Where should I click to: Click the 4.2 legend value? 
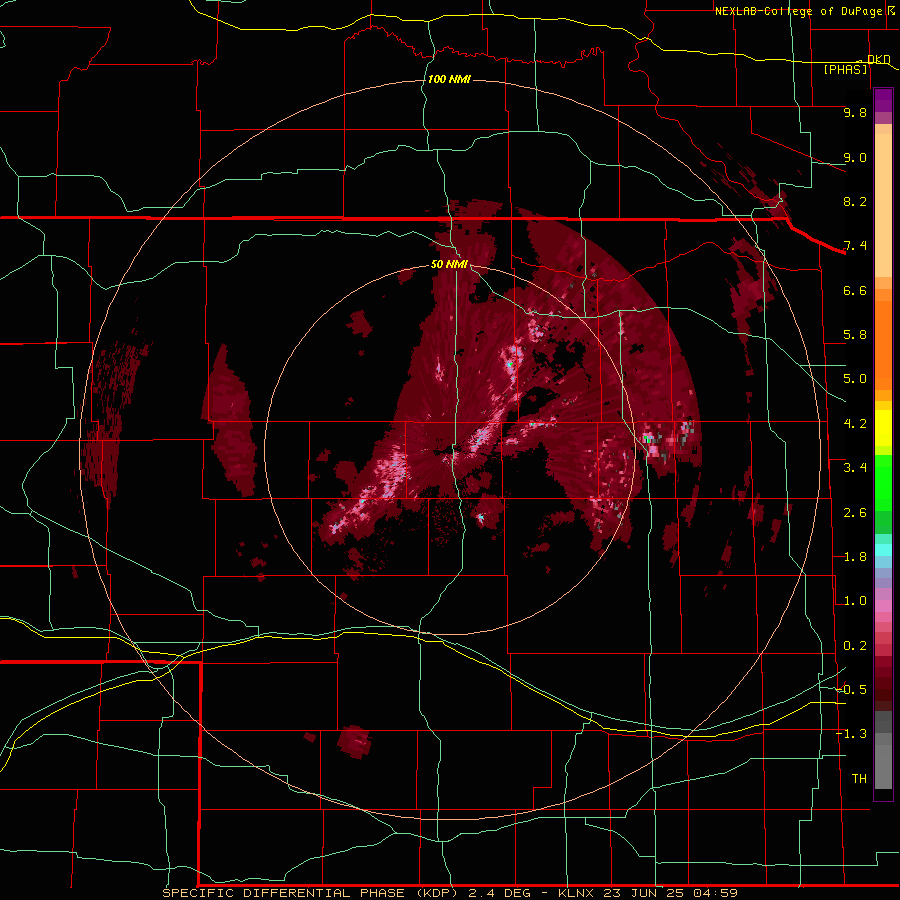click(x=855, y=424)
